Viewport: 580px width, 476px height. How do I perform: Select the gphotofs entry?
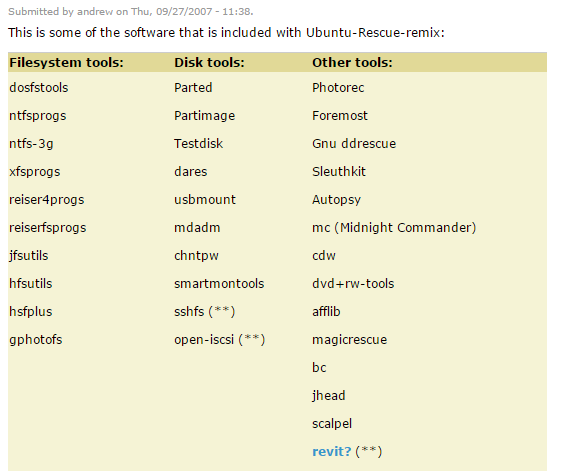[36, 340]
